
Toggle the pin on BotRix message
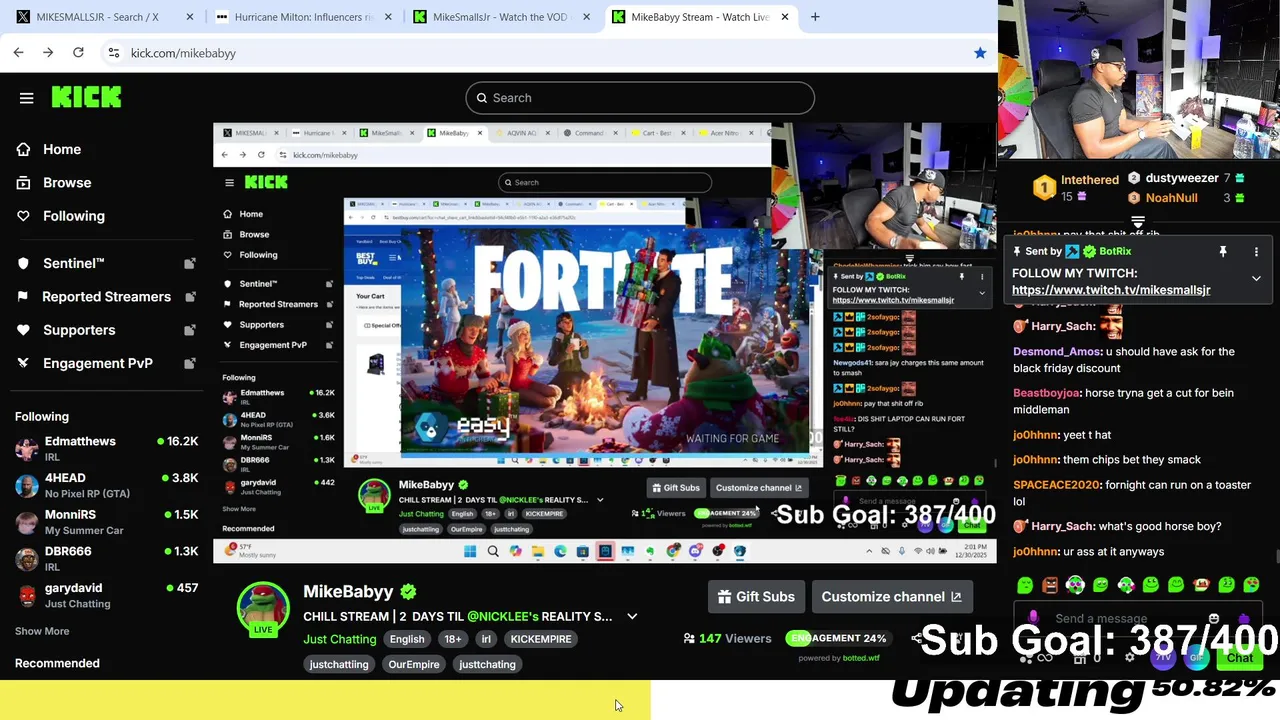coord(1222,252)
